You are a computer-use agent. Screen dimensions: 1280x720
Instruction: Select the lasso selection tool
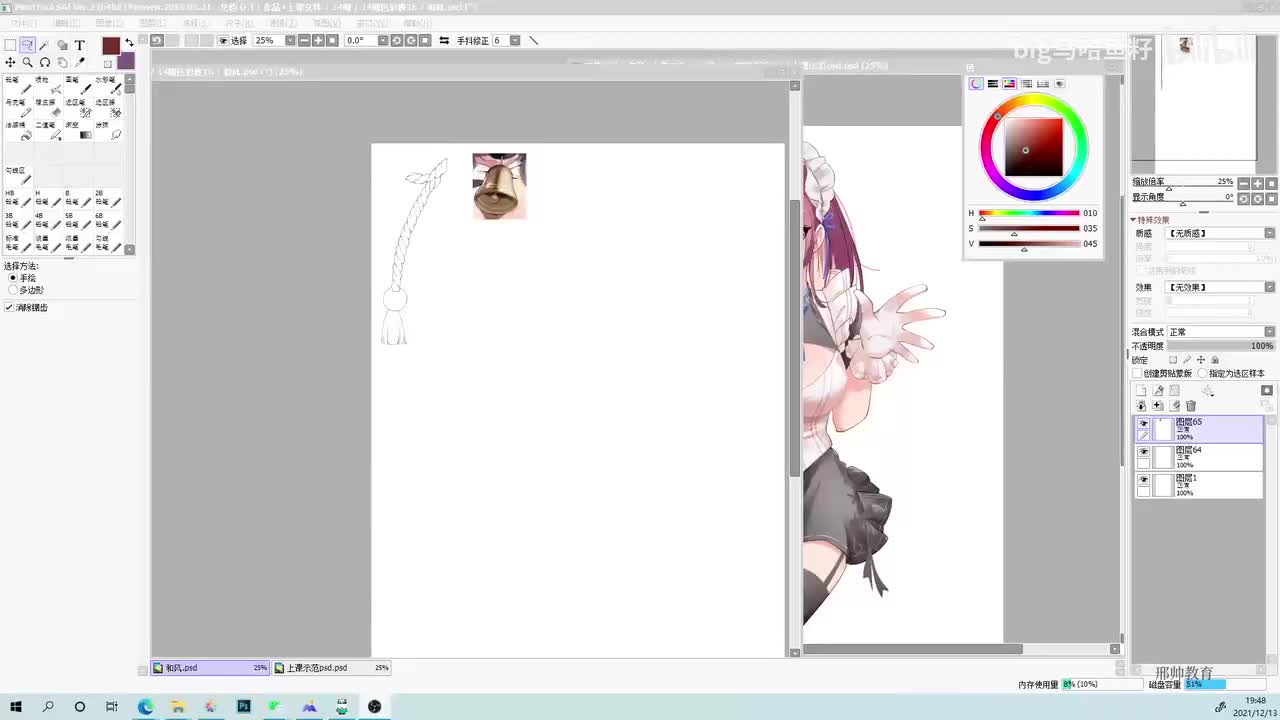pyautogui.click(x=28, y=45)
